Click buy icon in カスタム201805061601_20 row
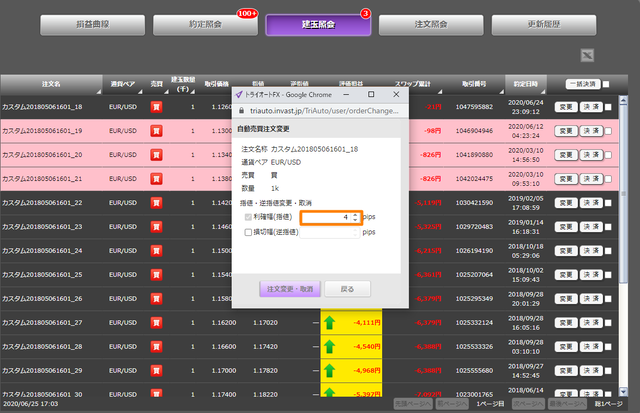This screenshot has height=413, width=640. pyautogui.click(x=156, y=155)
